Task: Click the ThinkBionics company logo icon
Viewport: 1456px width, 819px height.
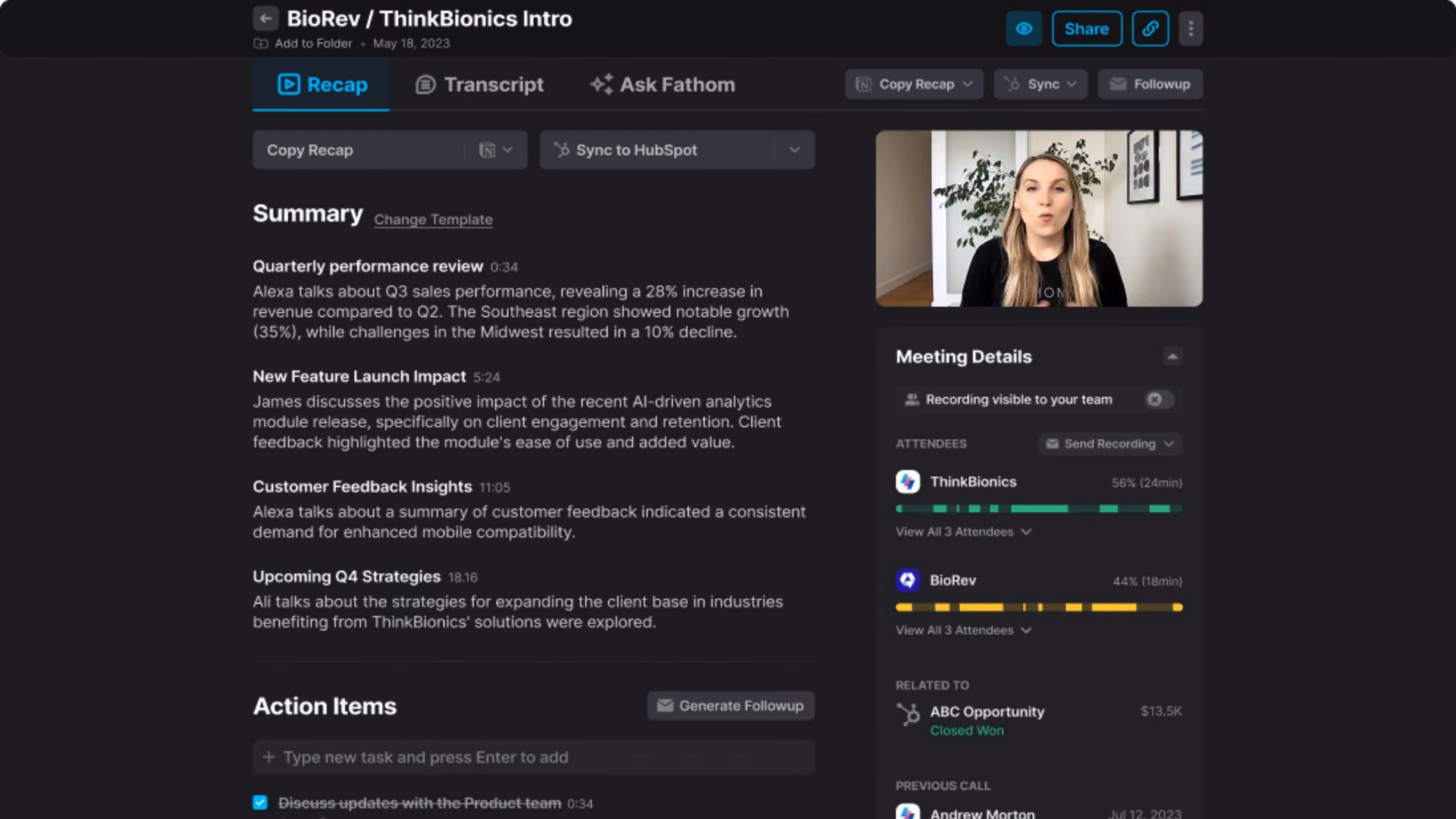Action: click(x=908, y=482)
